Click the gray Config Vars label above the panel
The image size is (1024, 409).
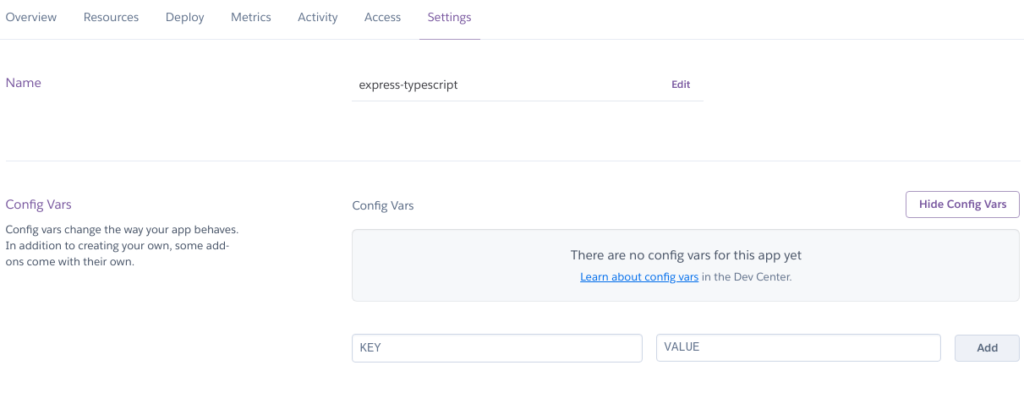[382, 206]
